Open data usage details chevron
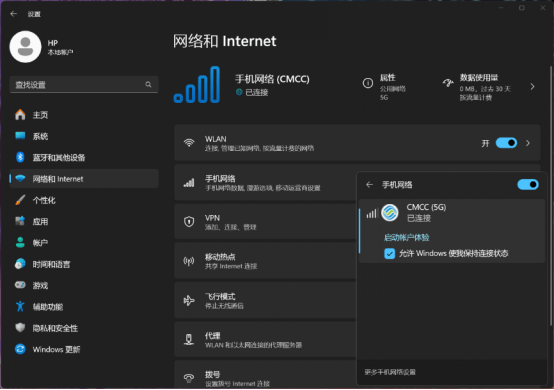The height and width of the screenshot is (390, 554). (x=532, y=87)
